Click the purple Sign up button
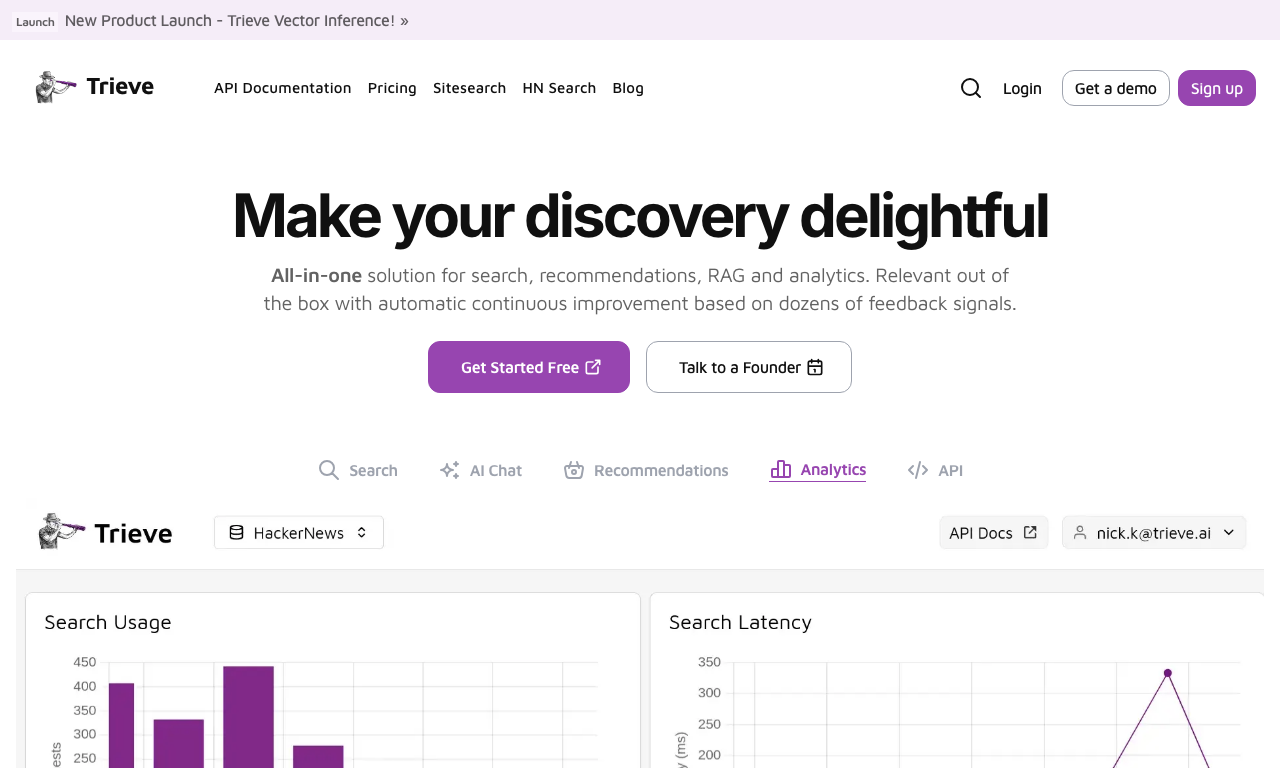 point(1217,88)
